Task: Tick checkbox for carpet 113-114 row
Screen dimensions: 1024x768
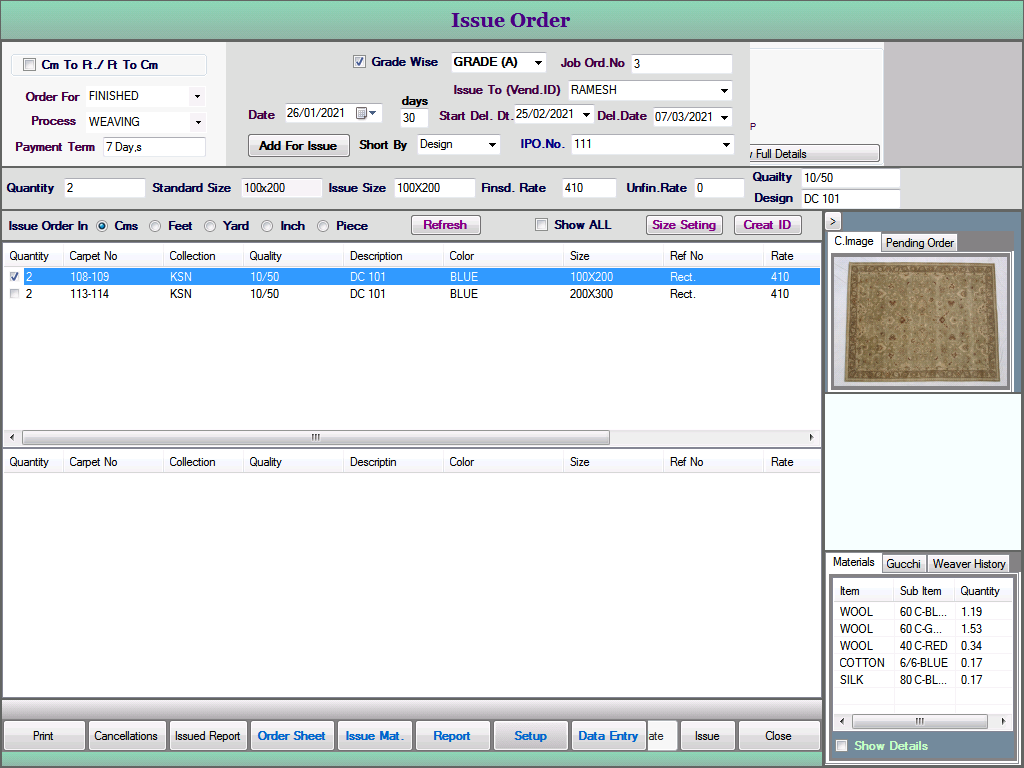Action: point(14,294)
